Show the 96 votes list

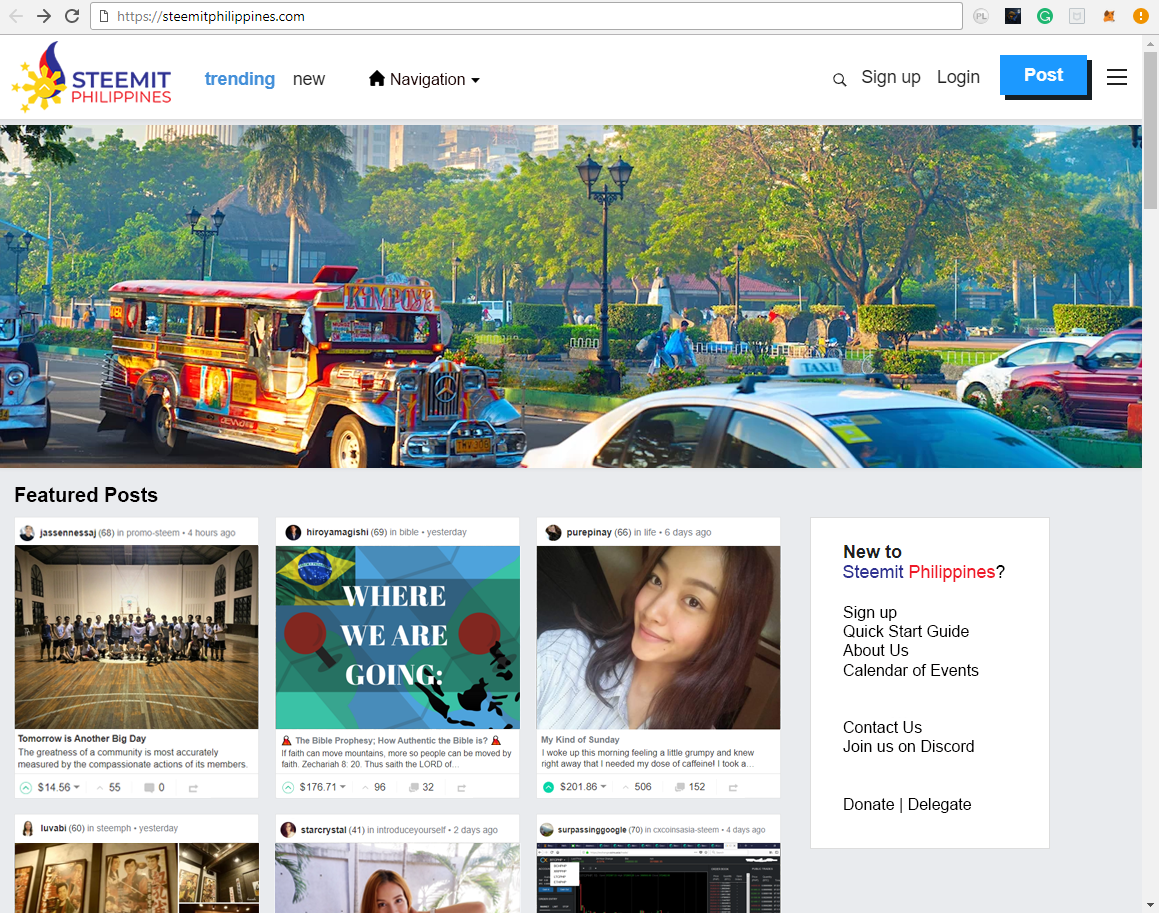coord(373,787)
